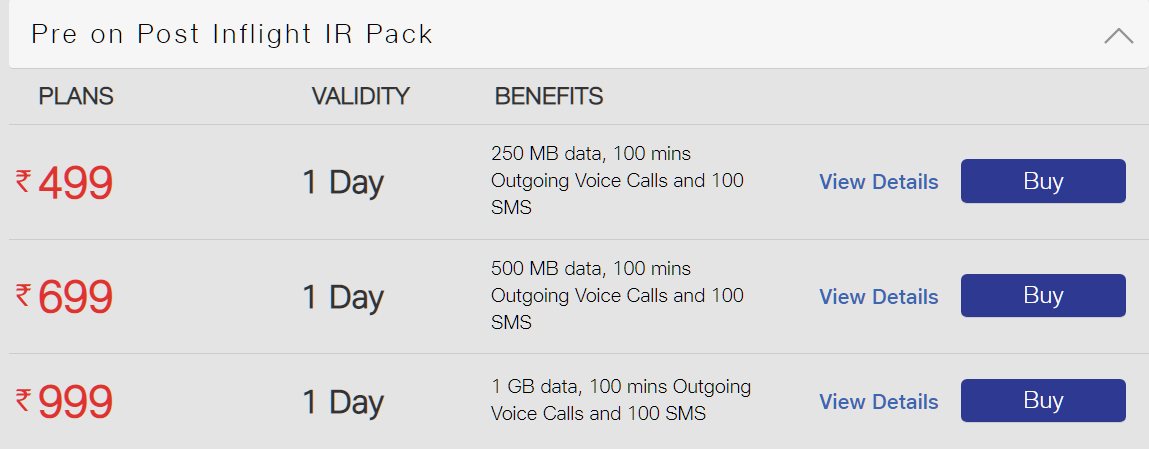
Task: Open View Details for the ₹699 plan
Action: tap(878, 297)
